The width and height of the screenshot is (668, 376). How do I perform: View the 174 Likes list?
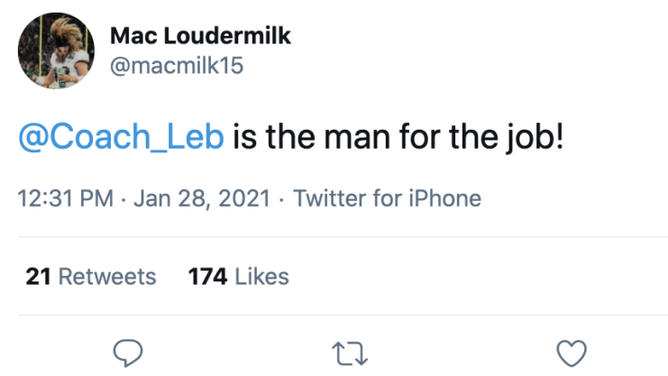(x=239, y=276)
